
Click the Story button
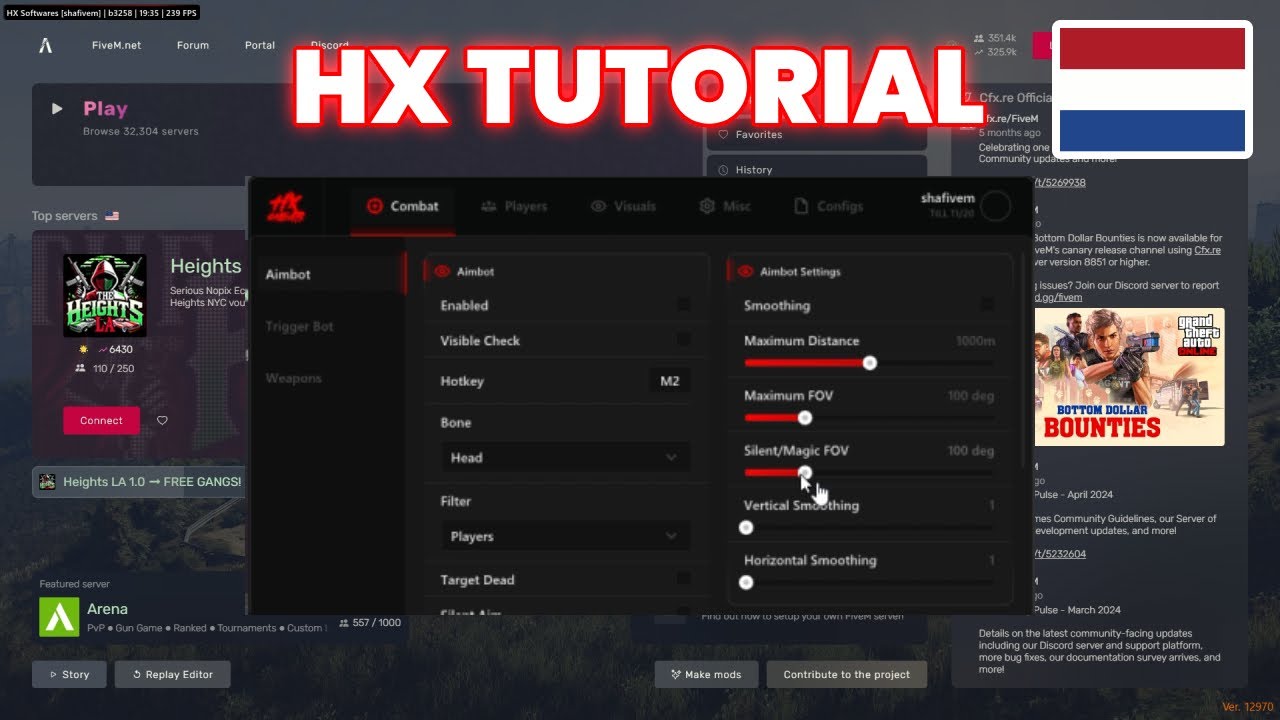[x=69, y=675]
